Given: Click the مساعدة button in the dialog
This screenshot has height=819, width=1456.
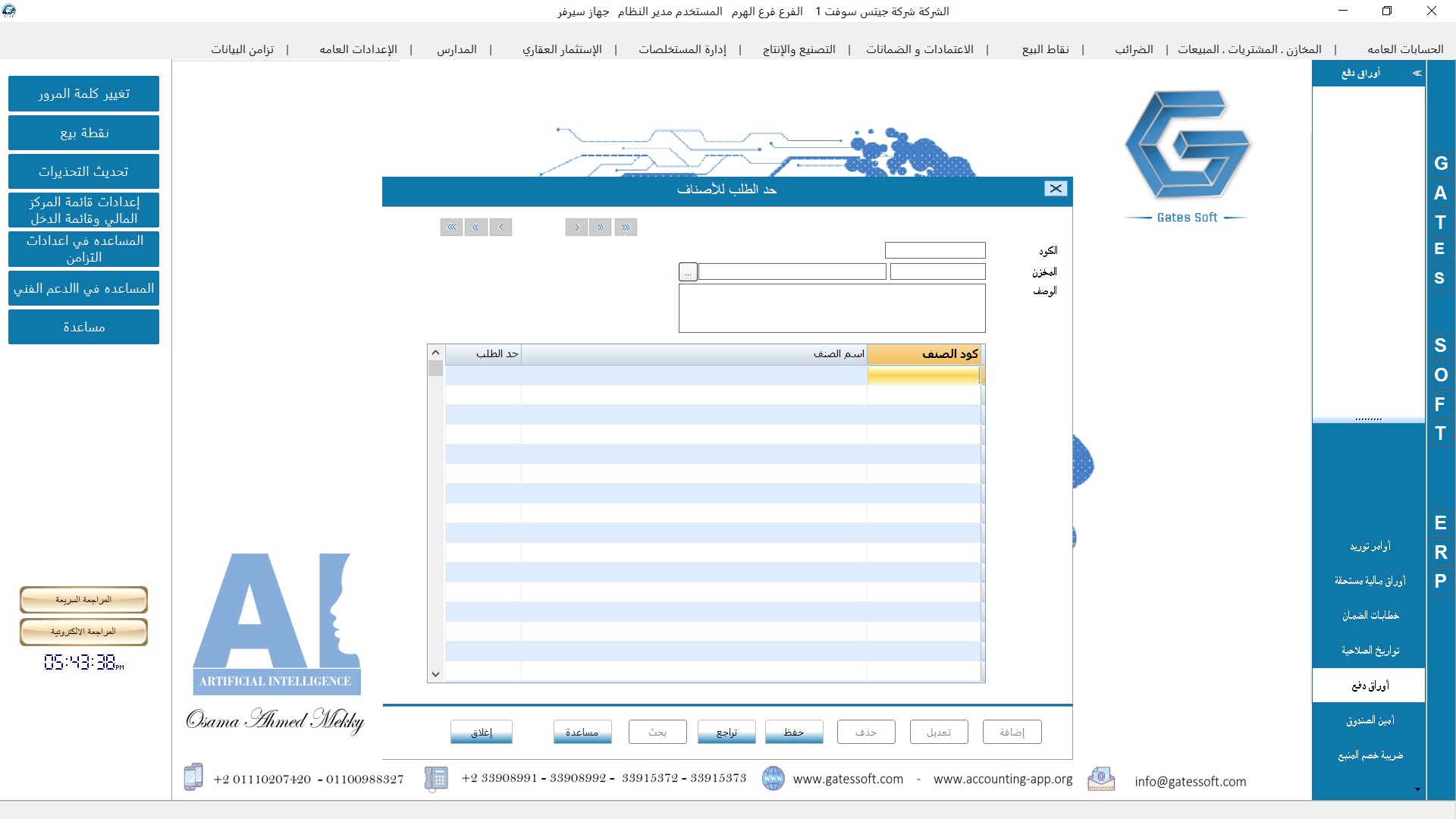Looking at the screenshot, I should [582, 732].
